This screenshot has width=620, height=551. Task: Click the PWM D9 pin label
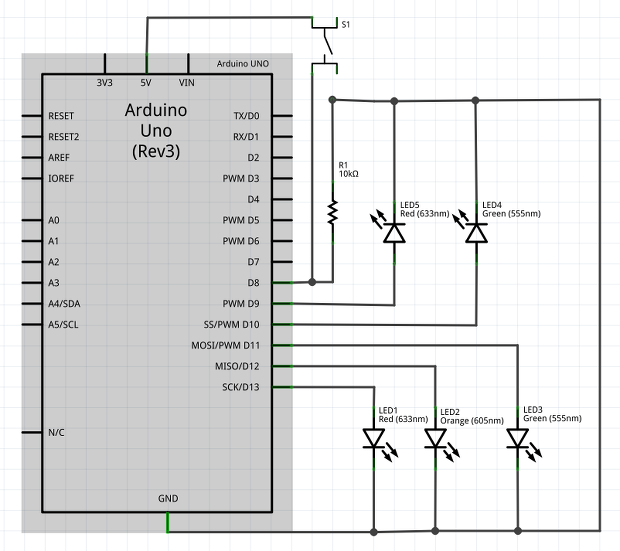[x=241, y=304]
